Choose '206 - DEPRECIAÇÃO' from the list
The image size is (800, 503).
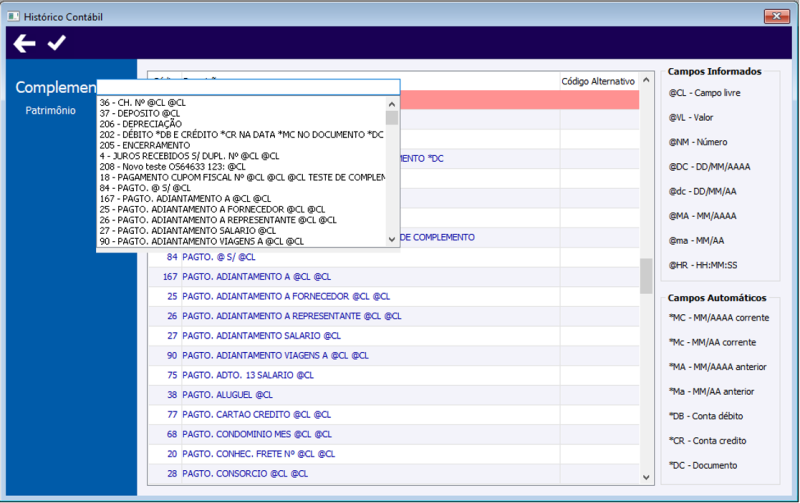point(141,124)
